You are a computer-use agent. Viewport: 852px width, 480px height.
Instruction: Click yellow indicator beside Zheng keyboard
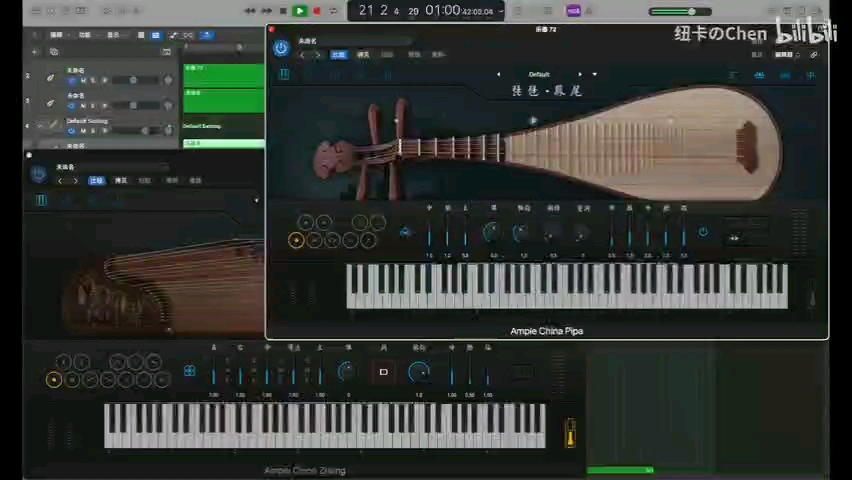pos(571,433)
